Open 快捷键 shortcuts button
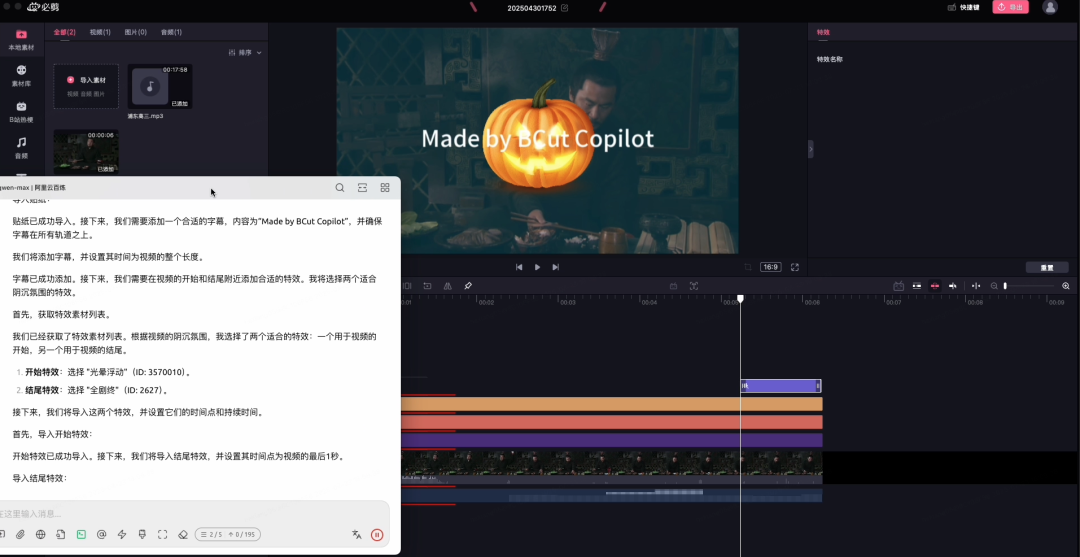Viewport: 1080px width, 557px height. point(964,8)
